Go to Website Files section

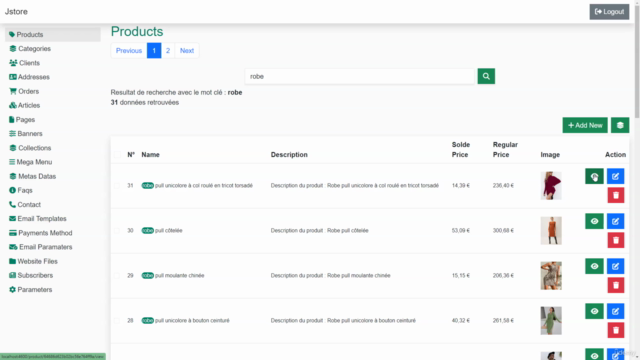pos(53,261)
